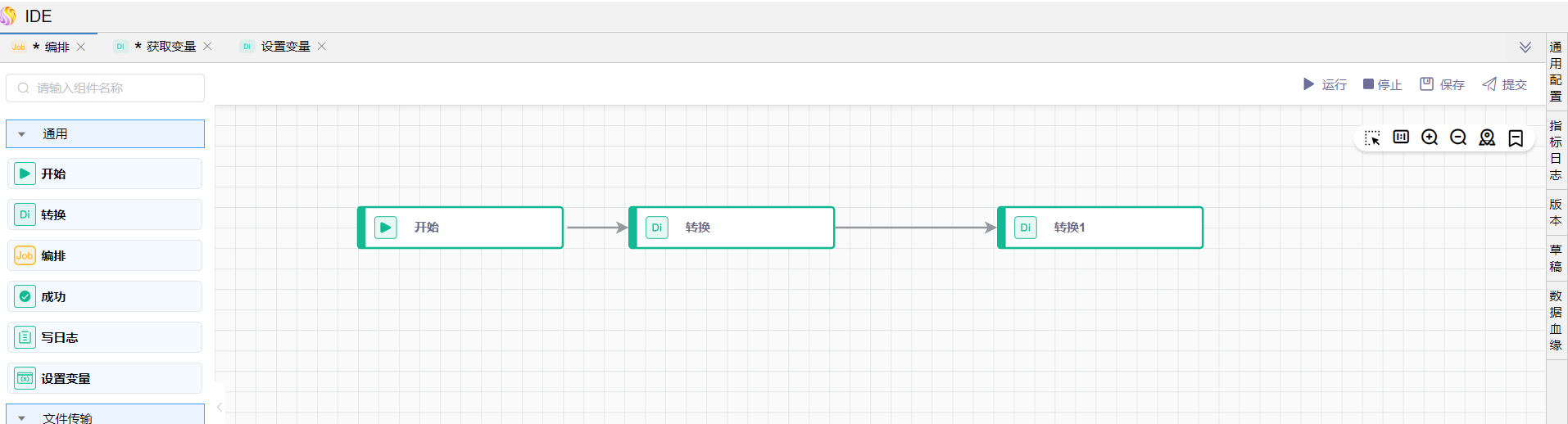Click the locate position icon

[x=1487, y=138]
